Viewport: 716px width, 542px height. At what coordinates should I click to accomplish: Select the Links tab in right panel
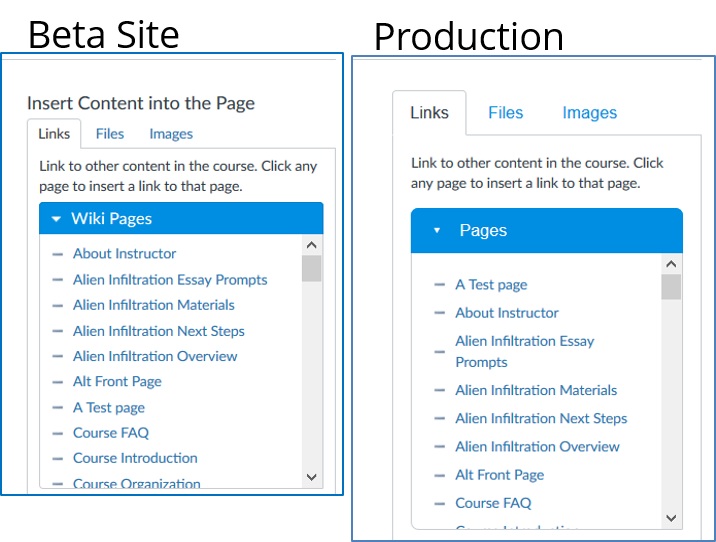(x=429, y=113)
